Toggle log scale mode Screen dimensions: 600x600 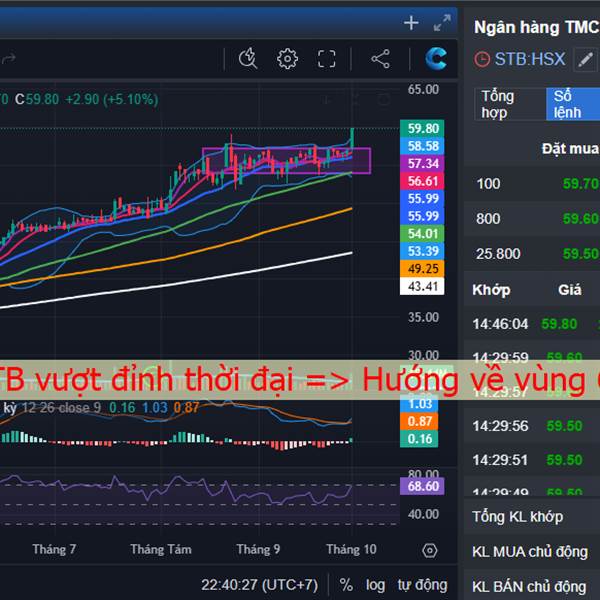[x=375, y=585]
